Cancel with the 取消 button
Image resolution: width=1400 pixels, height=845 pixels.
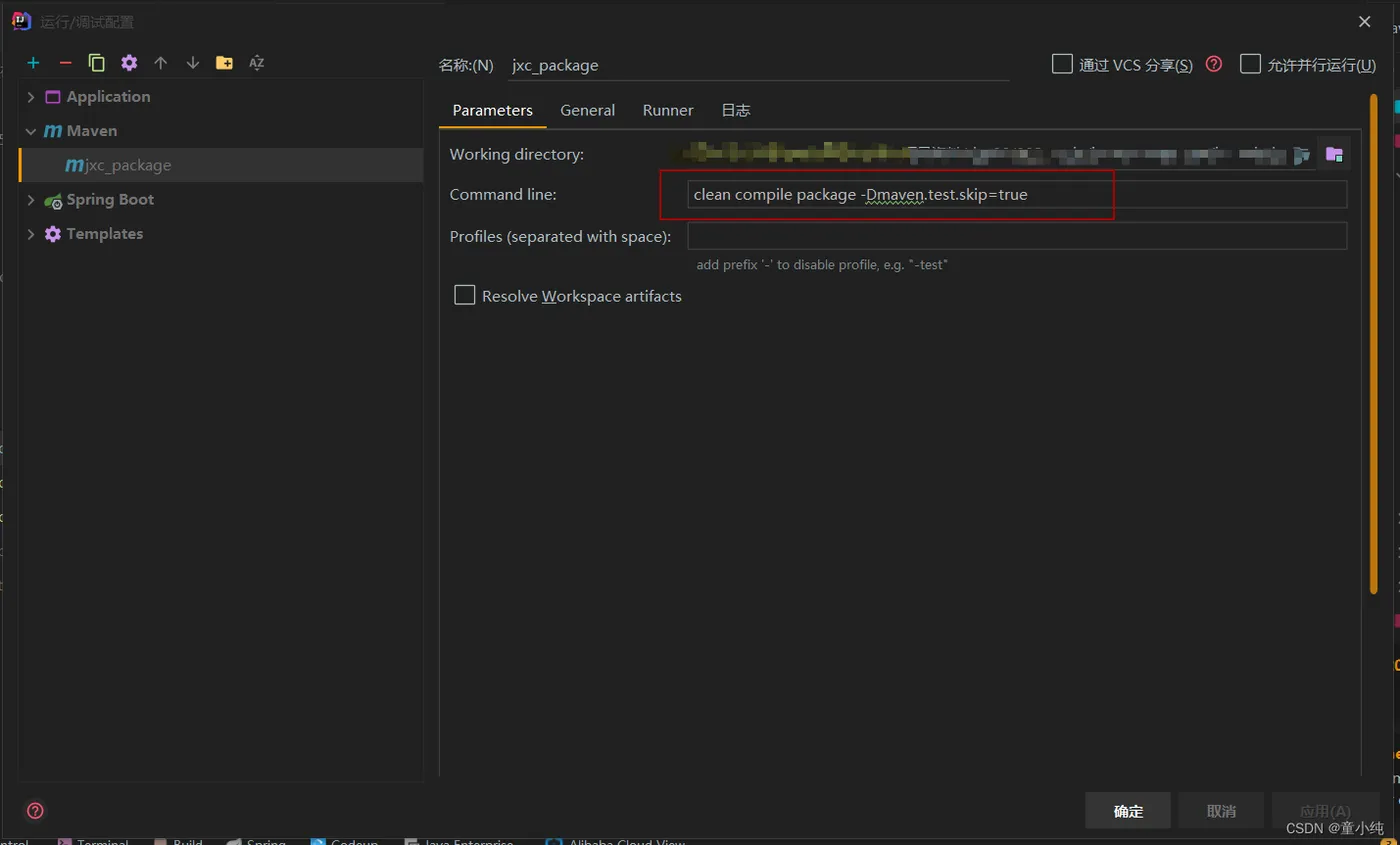click(1221, 811)
